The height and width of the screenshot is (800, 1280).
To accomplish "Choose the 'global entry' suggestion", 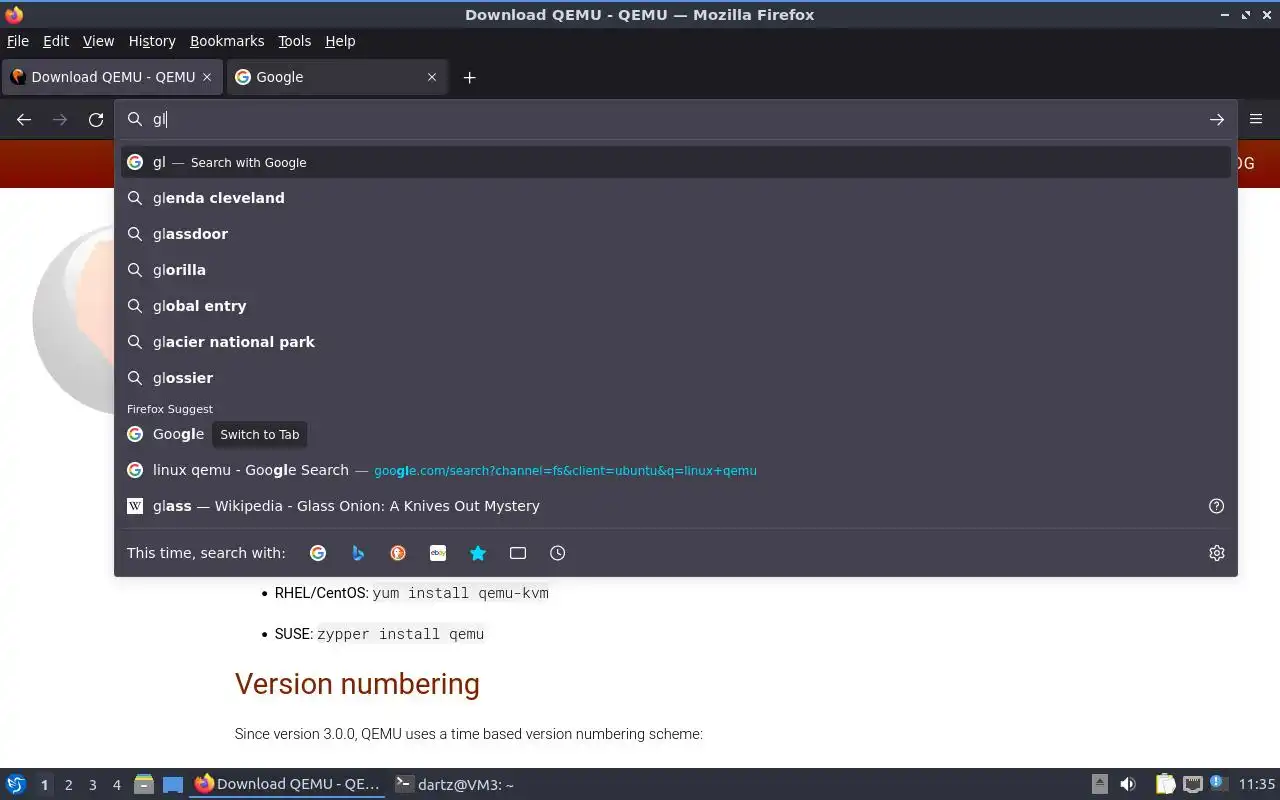I will coord(676,306).
